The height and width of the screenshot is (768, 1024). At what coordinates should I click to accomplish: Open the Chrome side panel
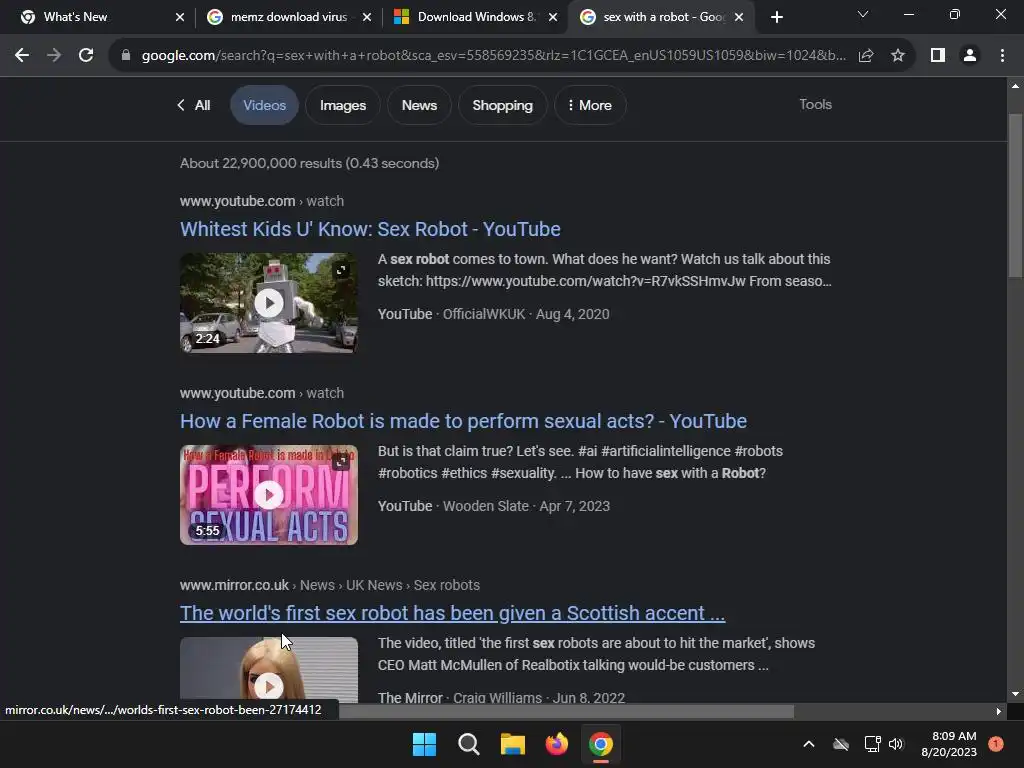click(938, 56)
